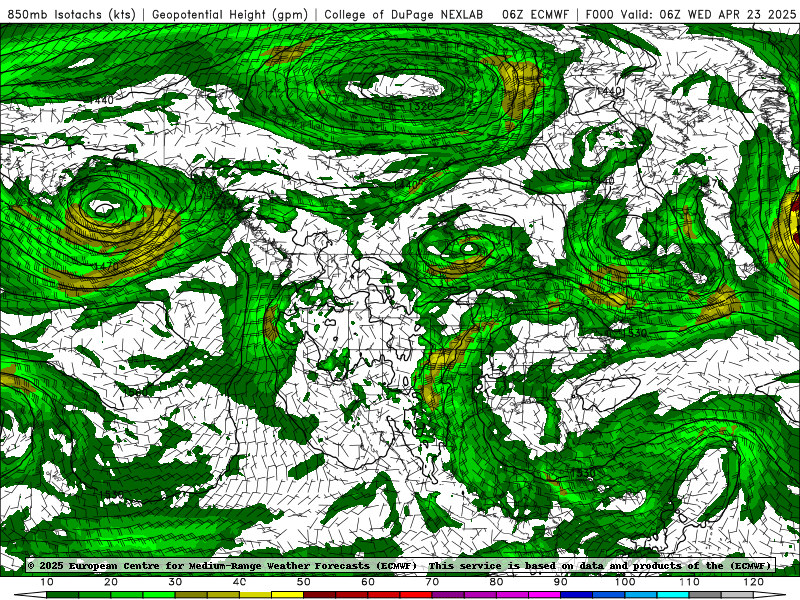Click the 'College of DuPage NEXLAB' header text
This screenshot has height=600, width=800.
(404, 15)
